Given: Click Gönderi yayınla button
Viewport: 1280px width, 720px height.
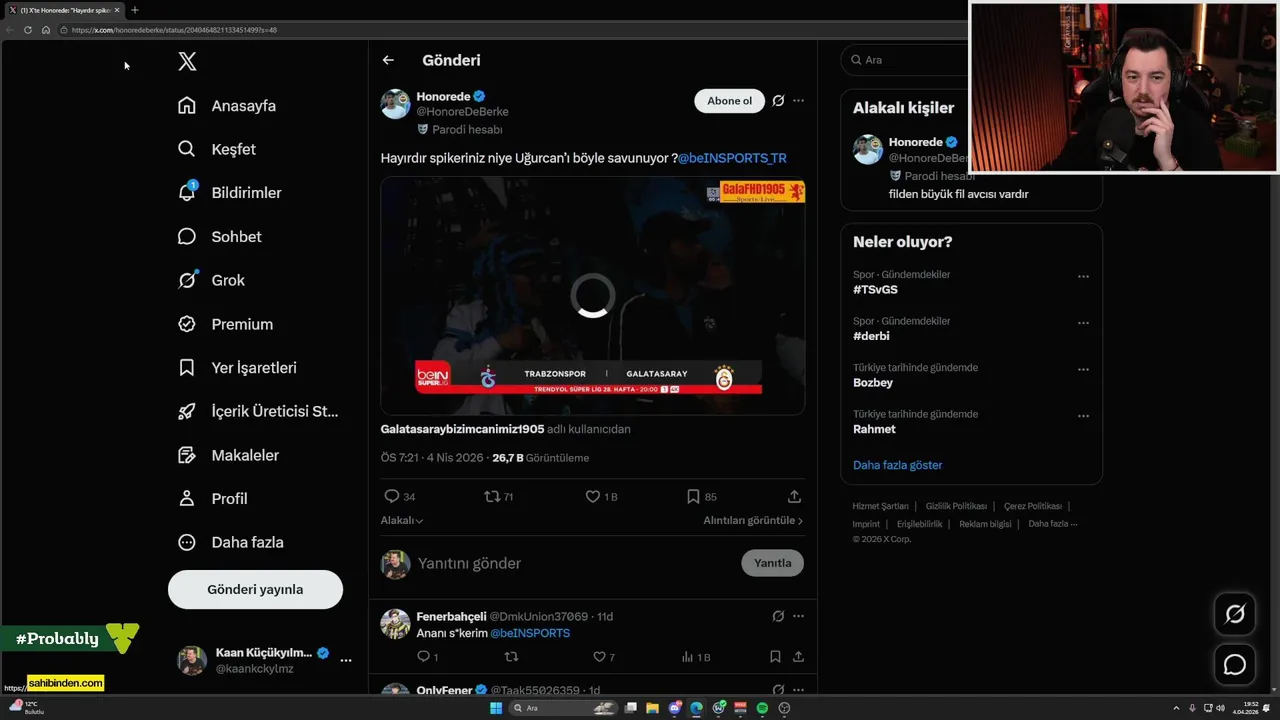Looking at the screenshot, I should [255, 589].
